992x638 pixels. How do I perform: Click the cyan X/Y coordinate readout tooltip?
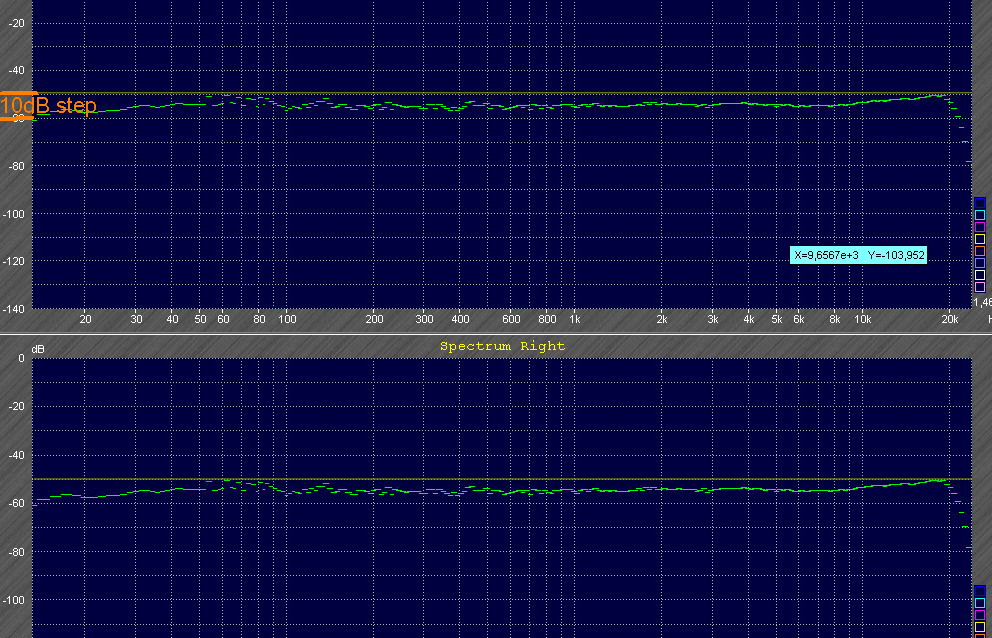[x=859, y=256]
